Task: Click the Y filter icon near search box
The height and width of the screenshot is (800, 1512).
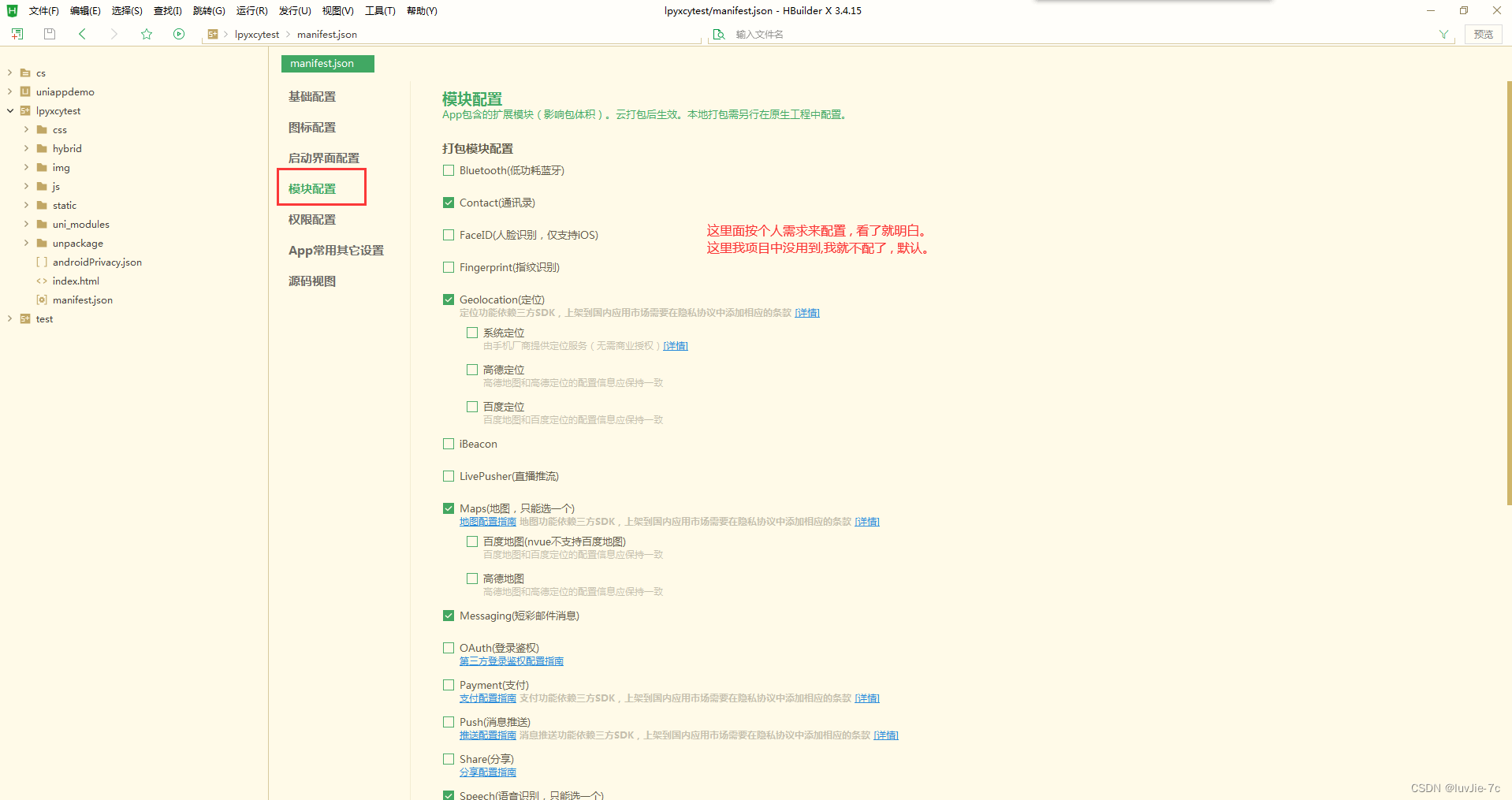Action: [1443, 34]
